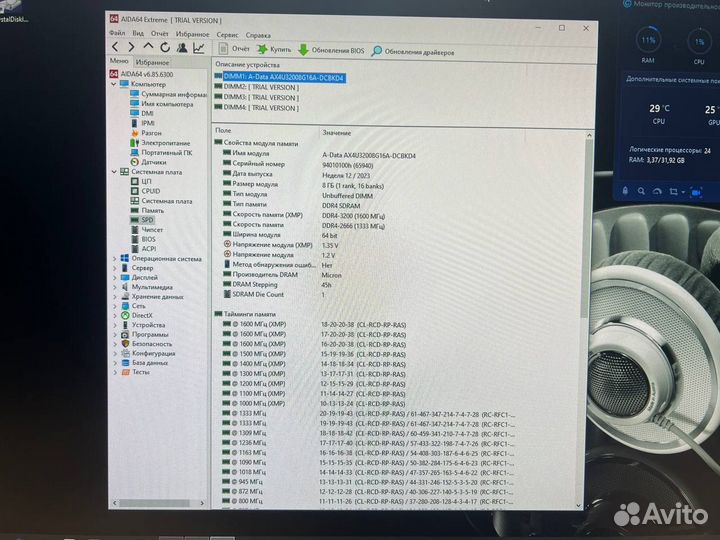The width and height of the screenshot is (720, 540).
Task: Open the Избранное menu in menu bar
Action: point(192,34)
